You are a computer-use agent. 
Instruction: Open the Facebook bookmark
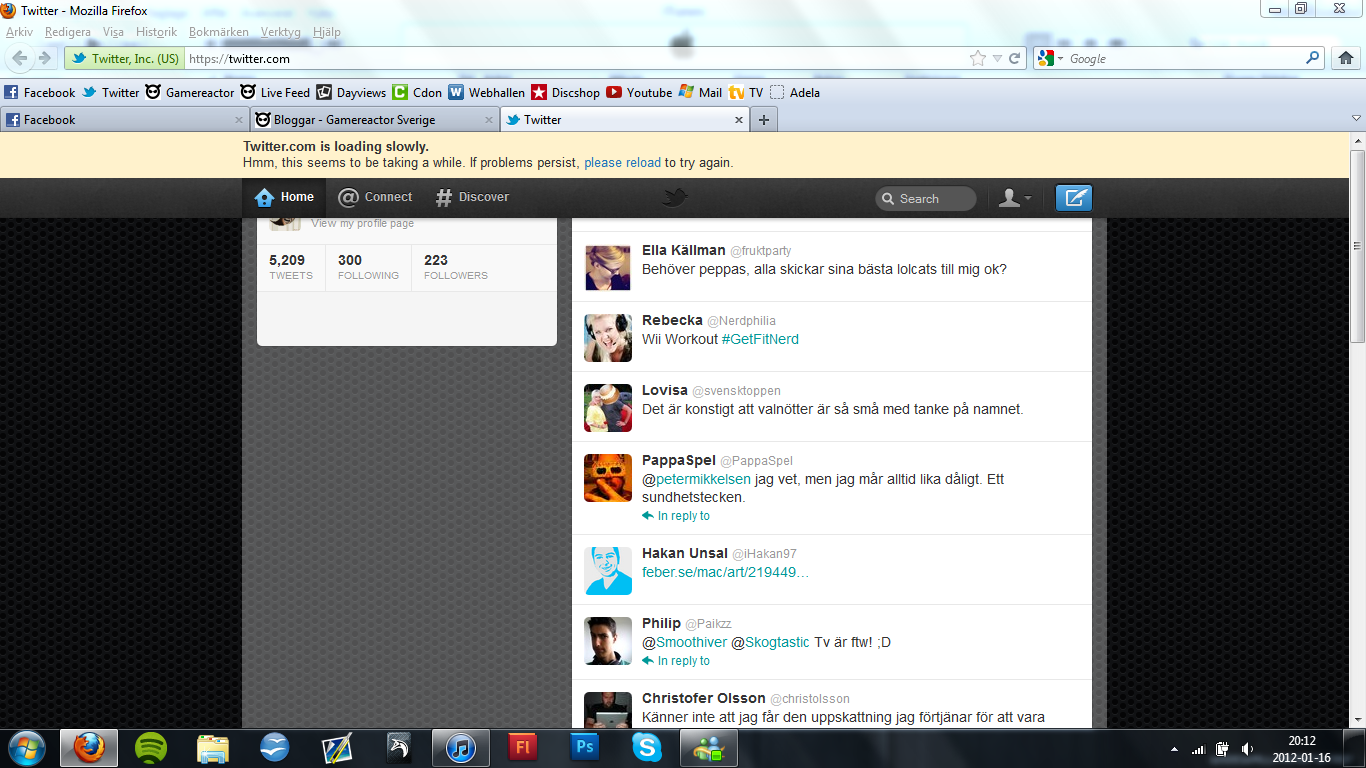click(x=40, y=92)
